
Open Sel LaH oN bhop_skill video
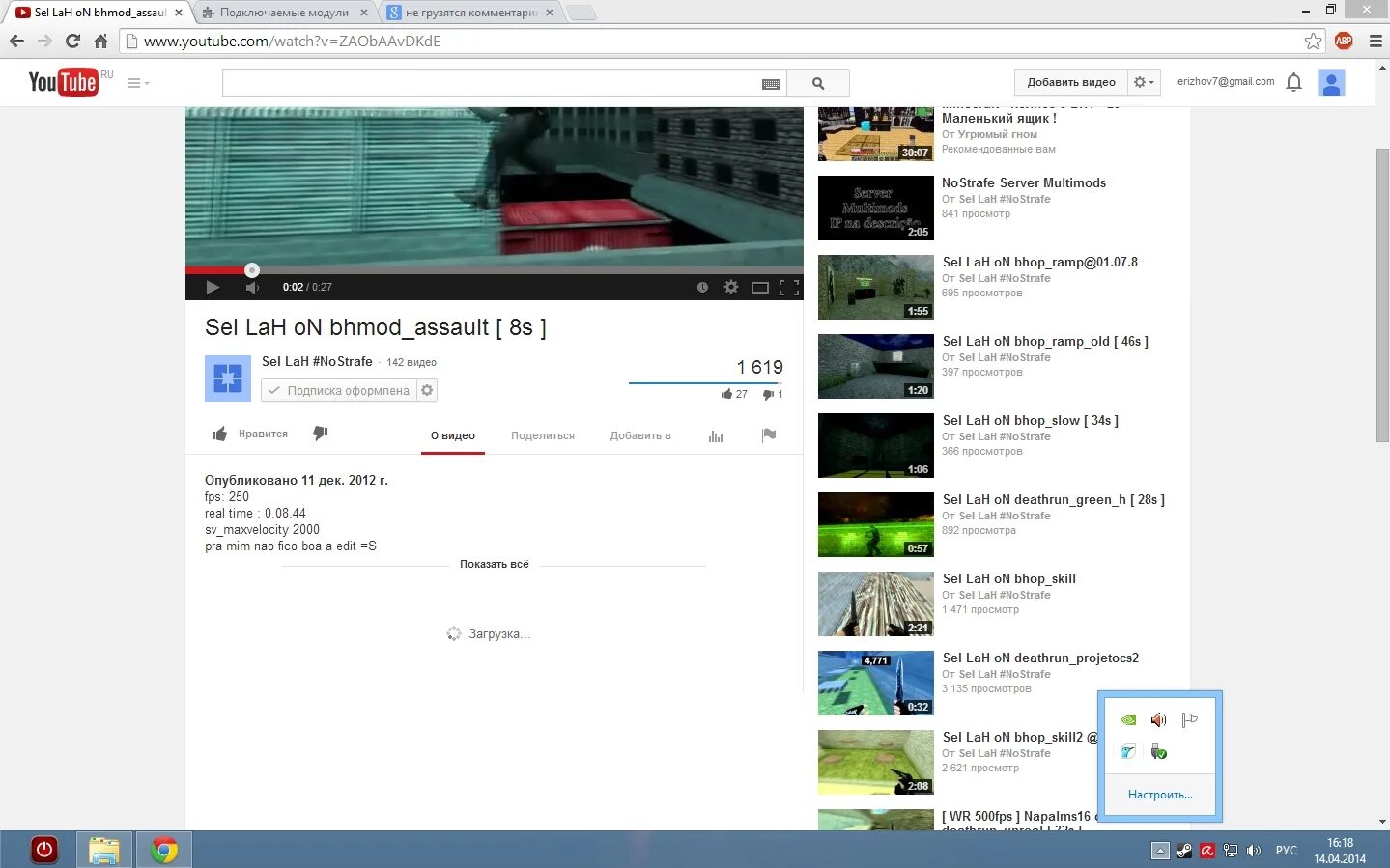click(x=1009, y=578)
